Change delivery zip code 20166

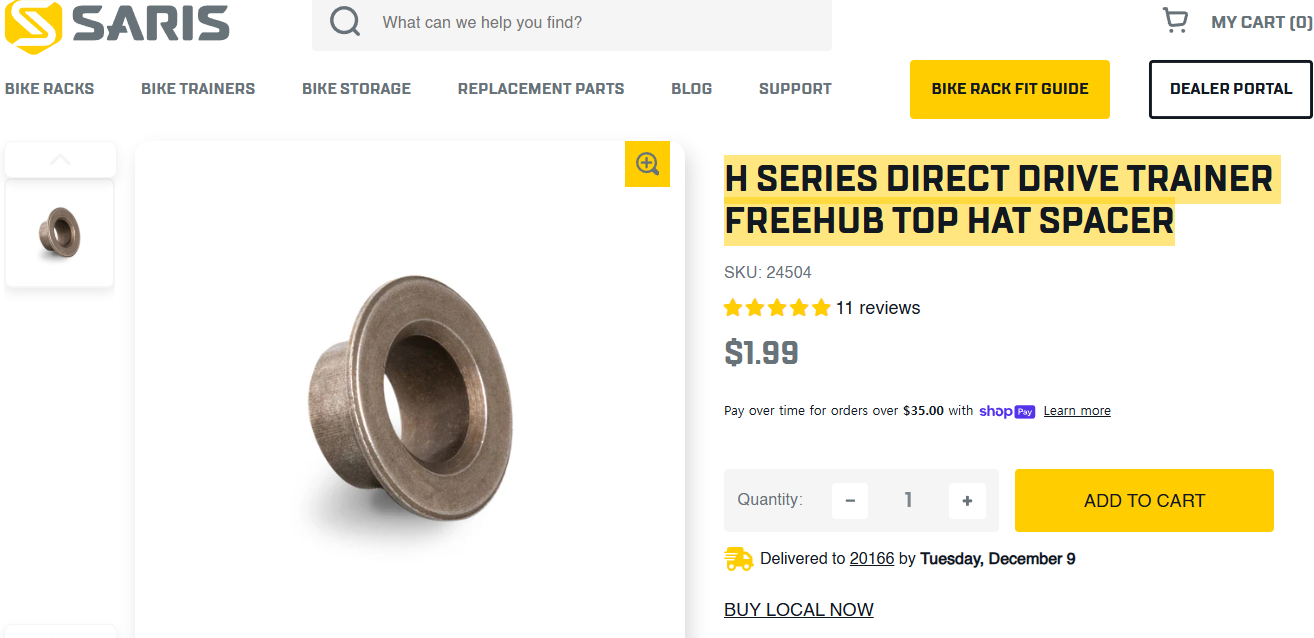click(x=872, y=559)
